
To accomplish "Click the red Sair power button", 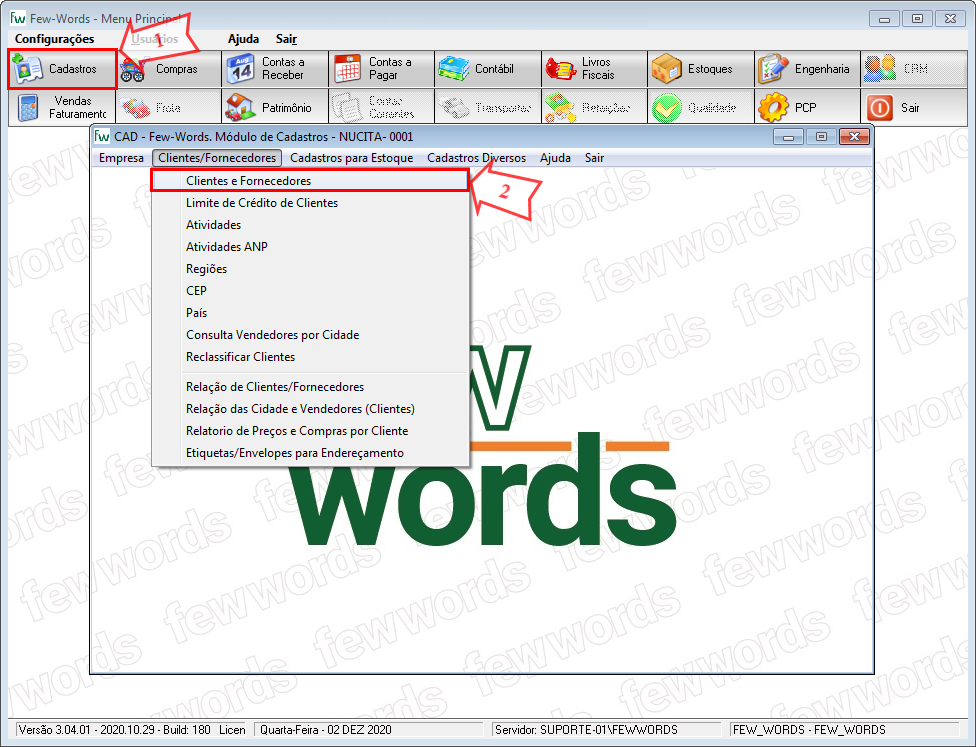I will (880, 108).
